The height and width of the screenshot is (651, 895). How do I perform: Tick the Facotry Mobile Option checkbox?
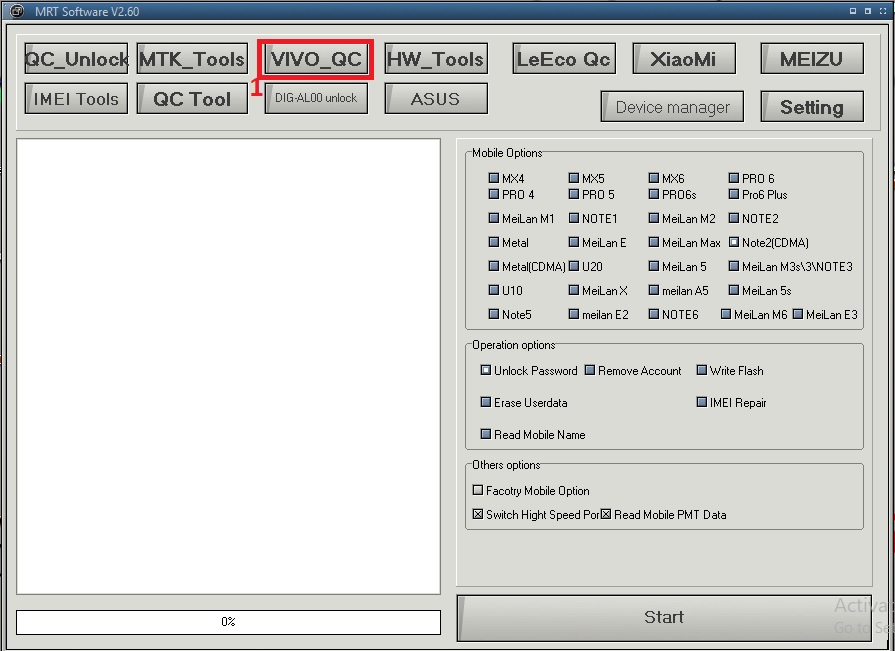478,490
